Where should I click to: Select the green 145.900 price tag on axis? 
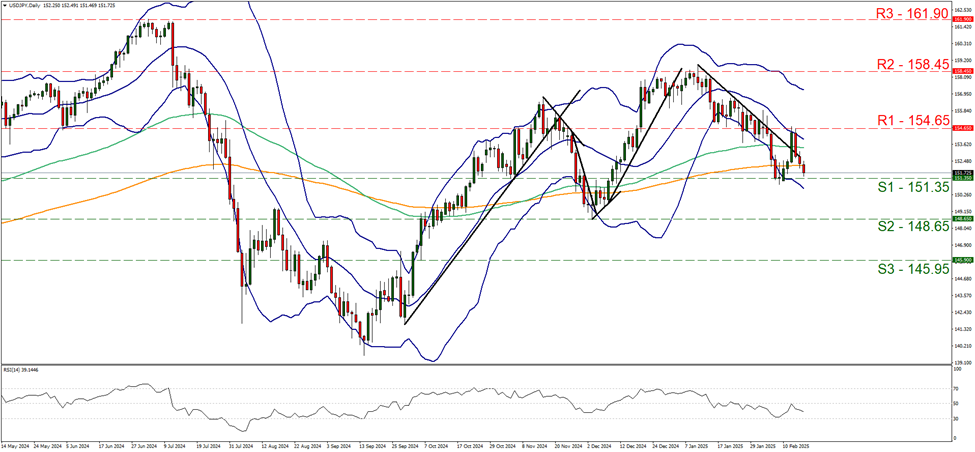coord(960,260)
